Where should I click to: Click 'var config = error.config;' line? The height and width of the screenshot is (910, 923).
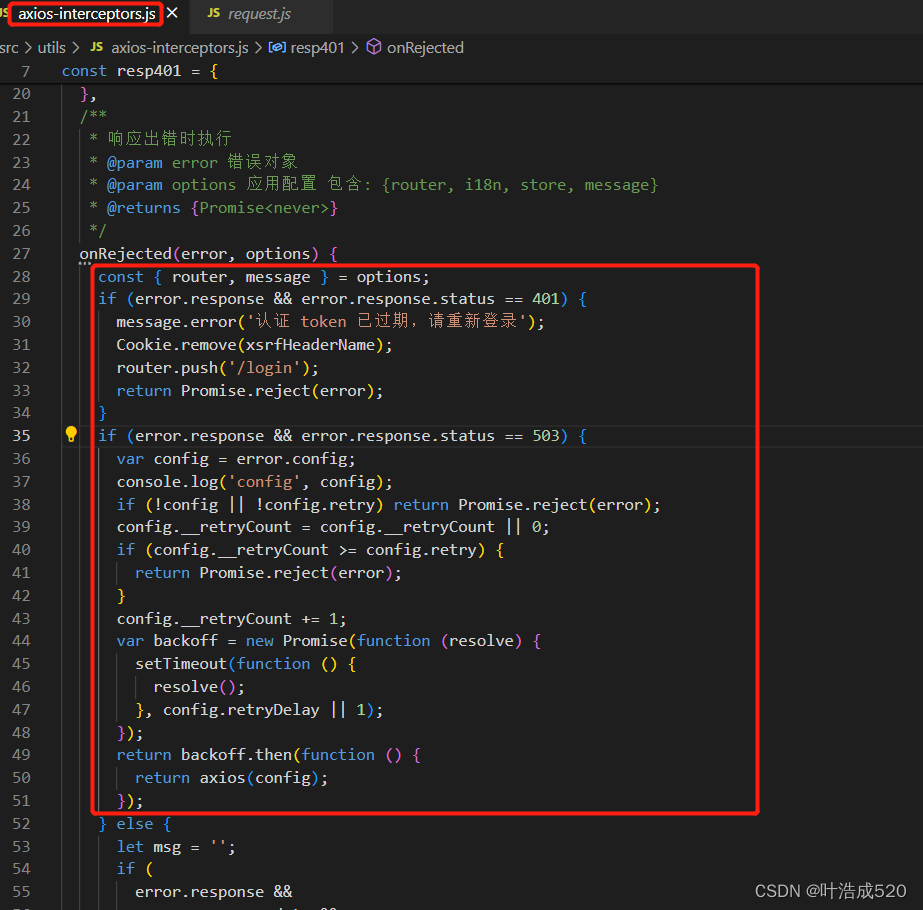[x=236, y=459]
